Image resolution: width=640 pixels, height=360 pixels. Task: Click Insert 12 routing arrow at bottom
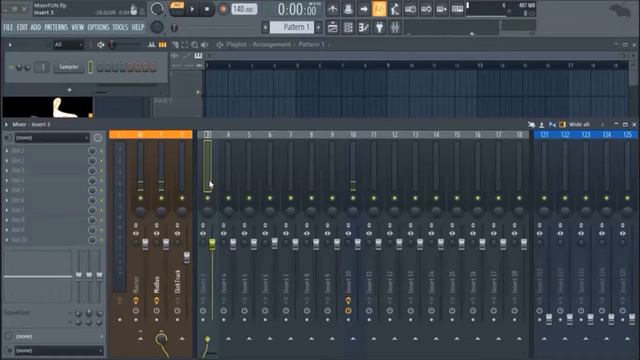click(x=394, y=339)
